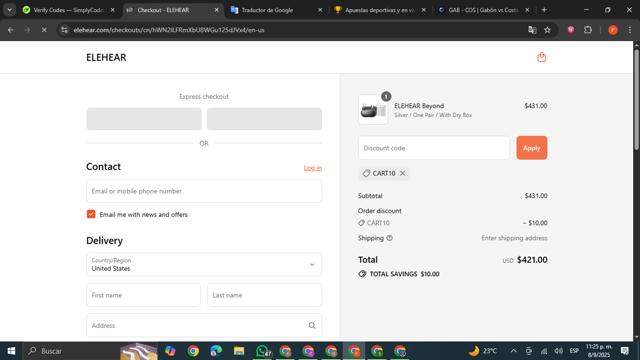Switch to the Verify Codes SimplyCodes tab
Screen dimensions: 640x360
pyautogui.click(x=69, y=10)
